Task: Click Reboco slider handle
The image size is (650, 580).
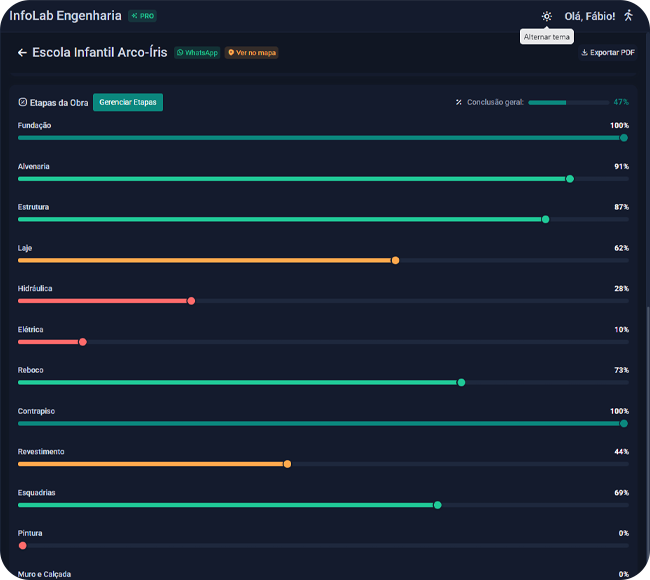Action: pos(461,383)
